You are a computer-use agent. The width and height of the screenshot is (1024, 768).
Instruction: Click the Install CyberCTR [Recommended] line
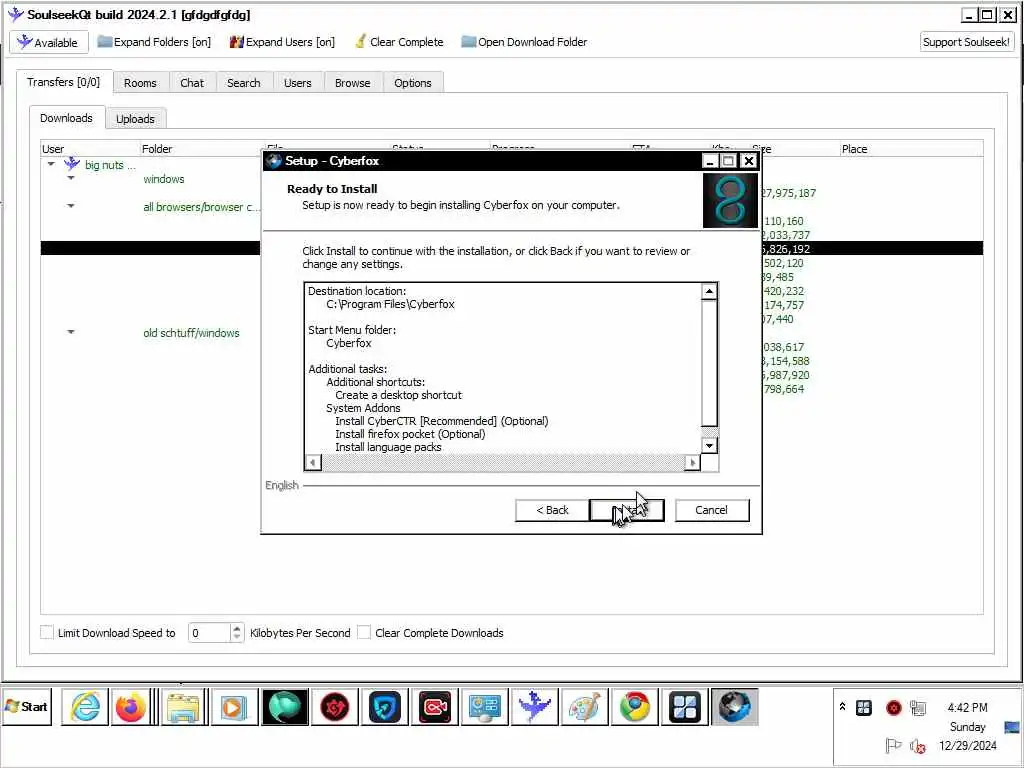(x=441, y=421)
